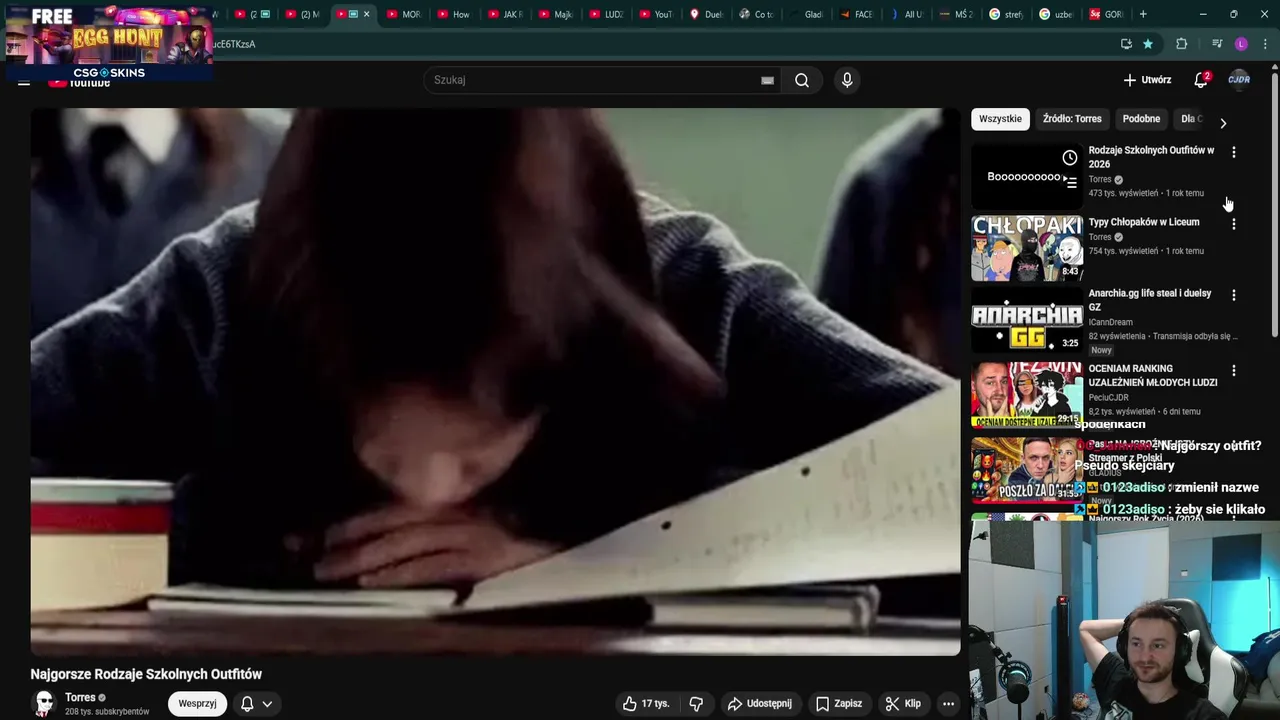Add Rodzaje Szkolnych Outfitów to Watch Later clock

pyautogui.click(x=1070, y=158)
